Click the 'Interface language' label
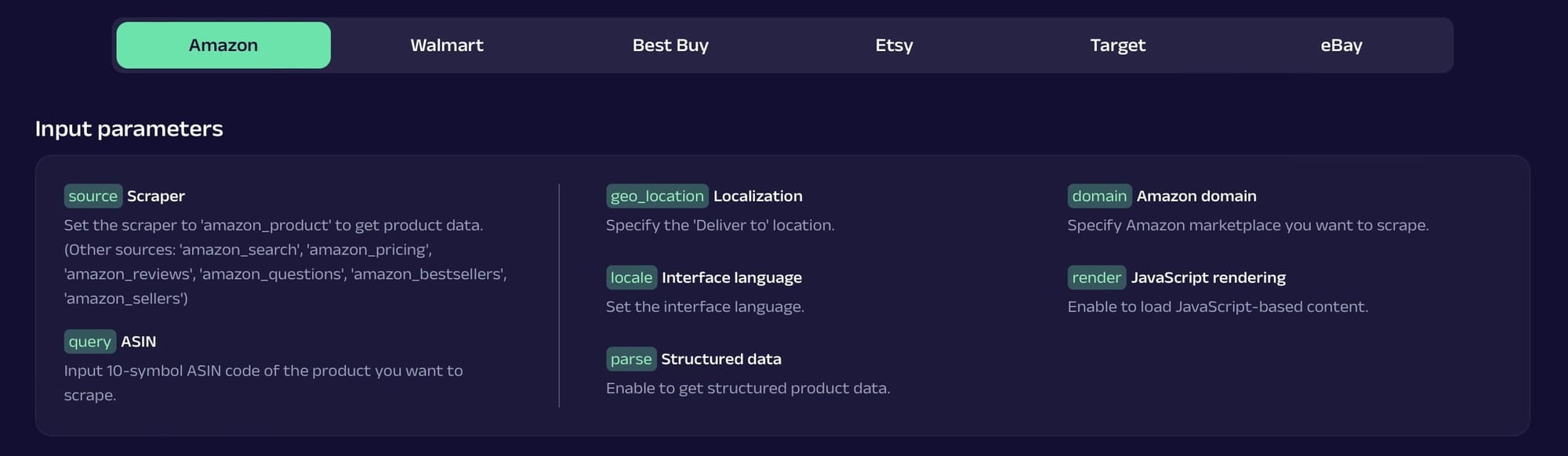 pyautogui.click(x=731, y=277)
